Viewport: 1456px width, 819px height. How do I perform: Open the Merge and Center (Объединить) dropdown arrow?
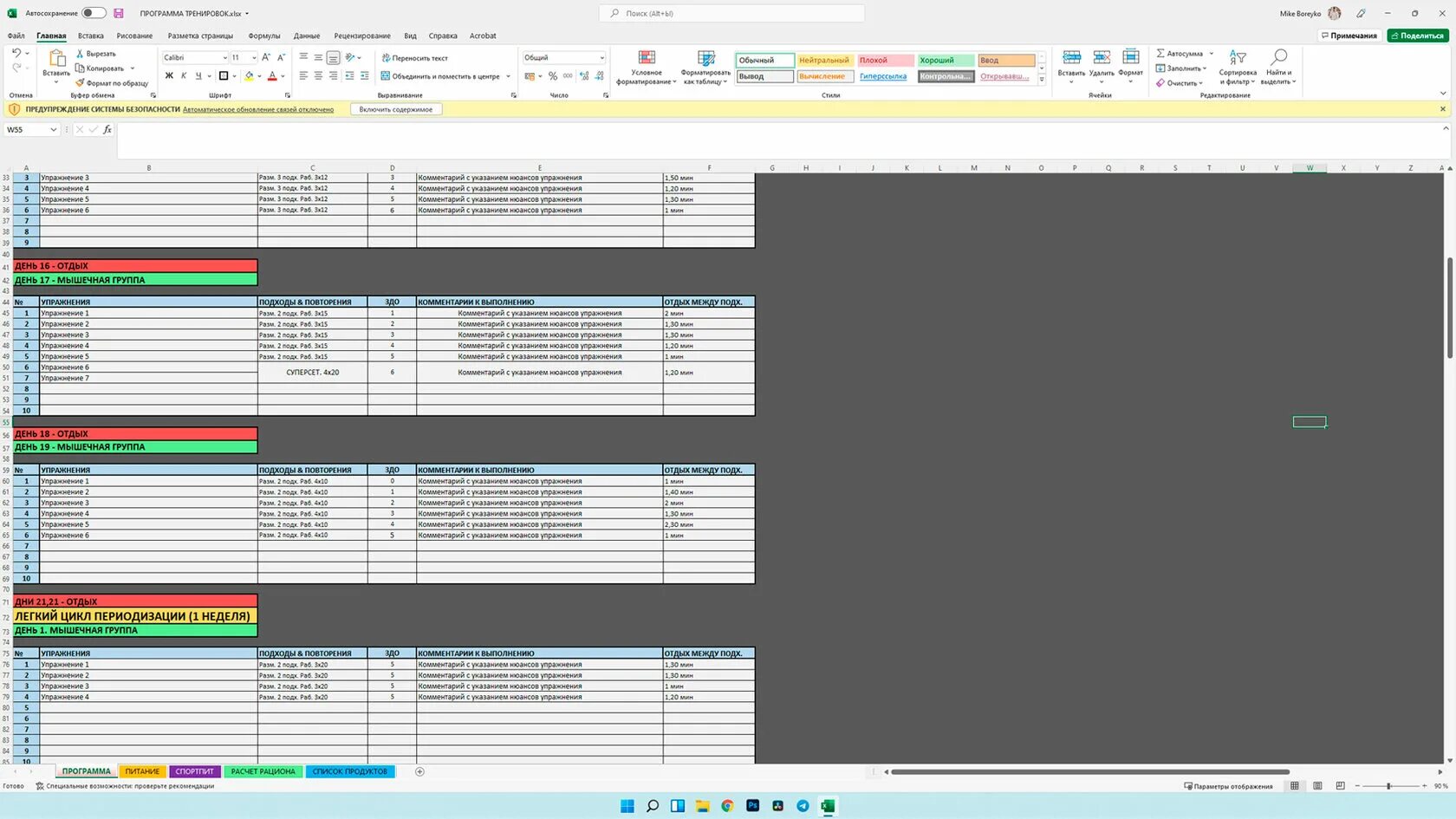point(508,76)
